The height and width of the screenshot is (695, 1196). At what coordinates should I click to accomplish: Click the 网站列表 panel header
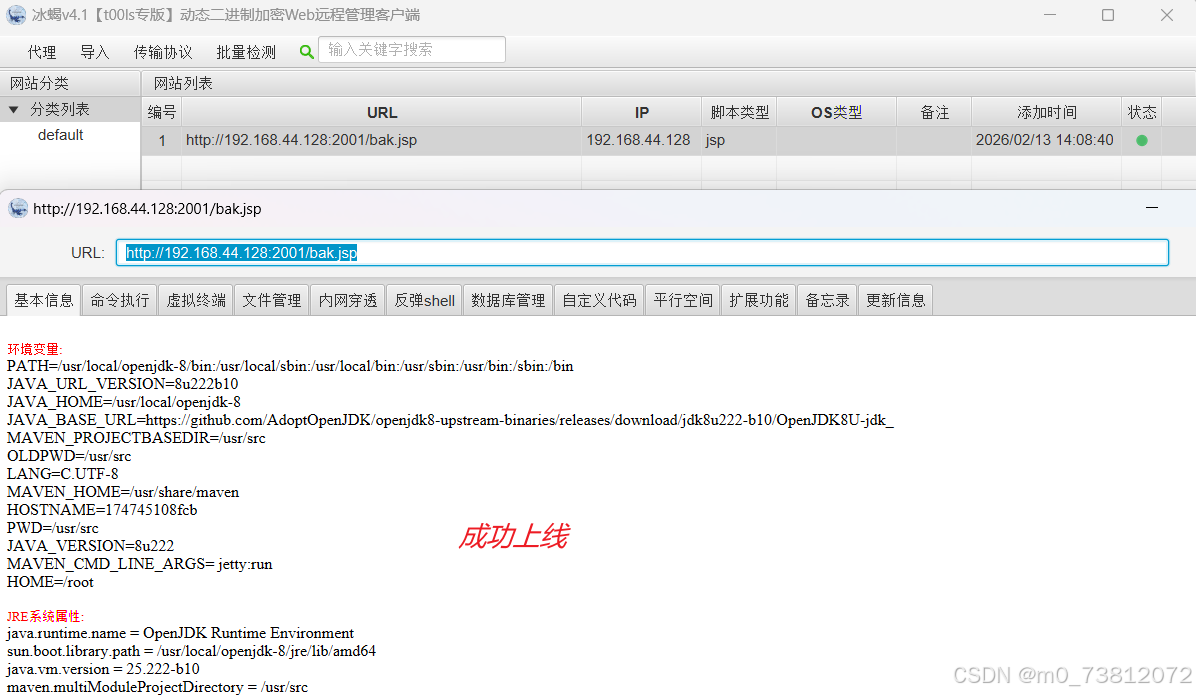(x=668, y=83)
